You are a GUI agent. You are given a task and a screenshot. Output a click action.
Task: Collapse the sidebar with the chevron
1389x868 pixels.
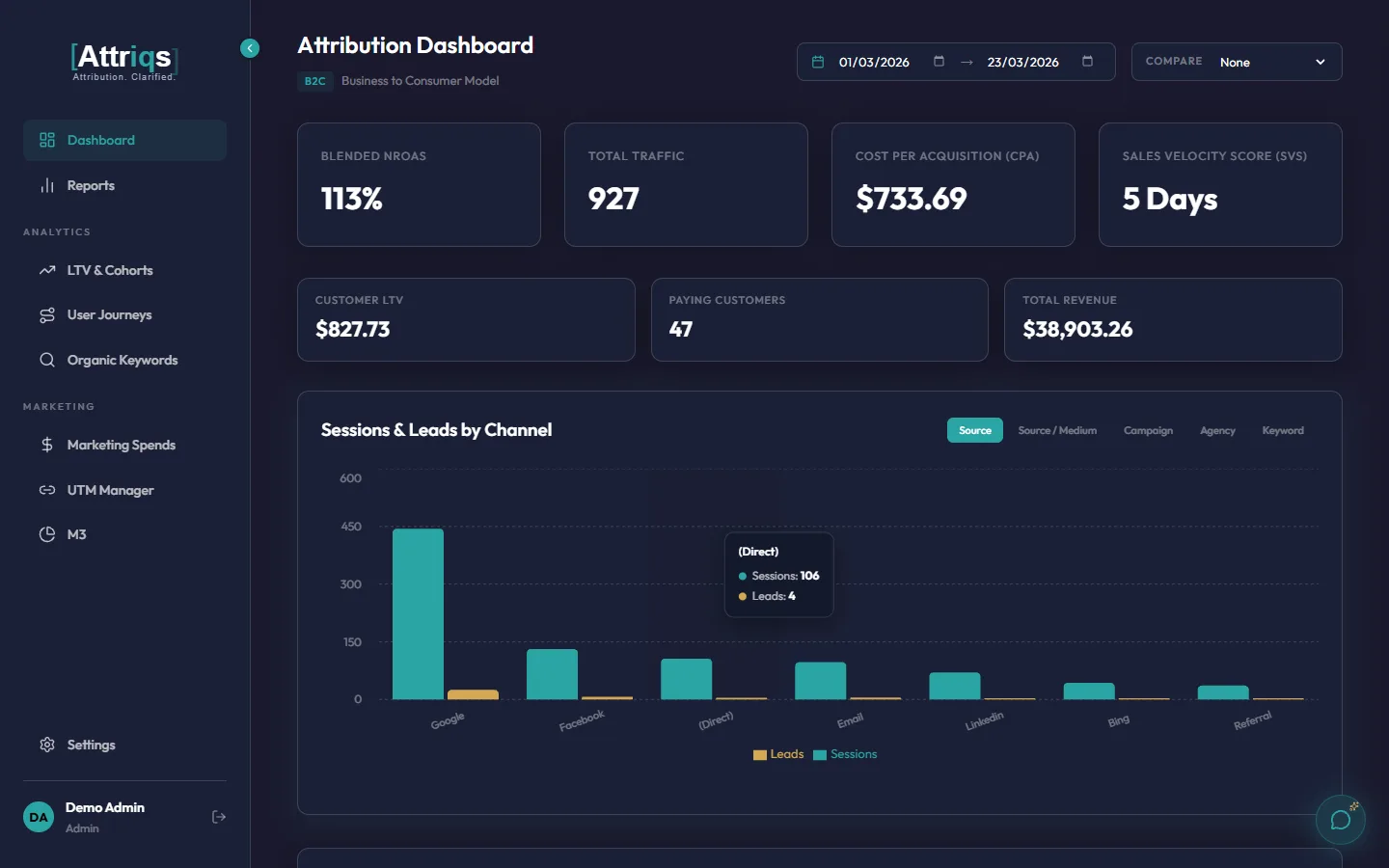coord(250,48)
